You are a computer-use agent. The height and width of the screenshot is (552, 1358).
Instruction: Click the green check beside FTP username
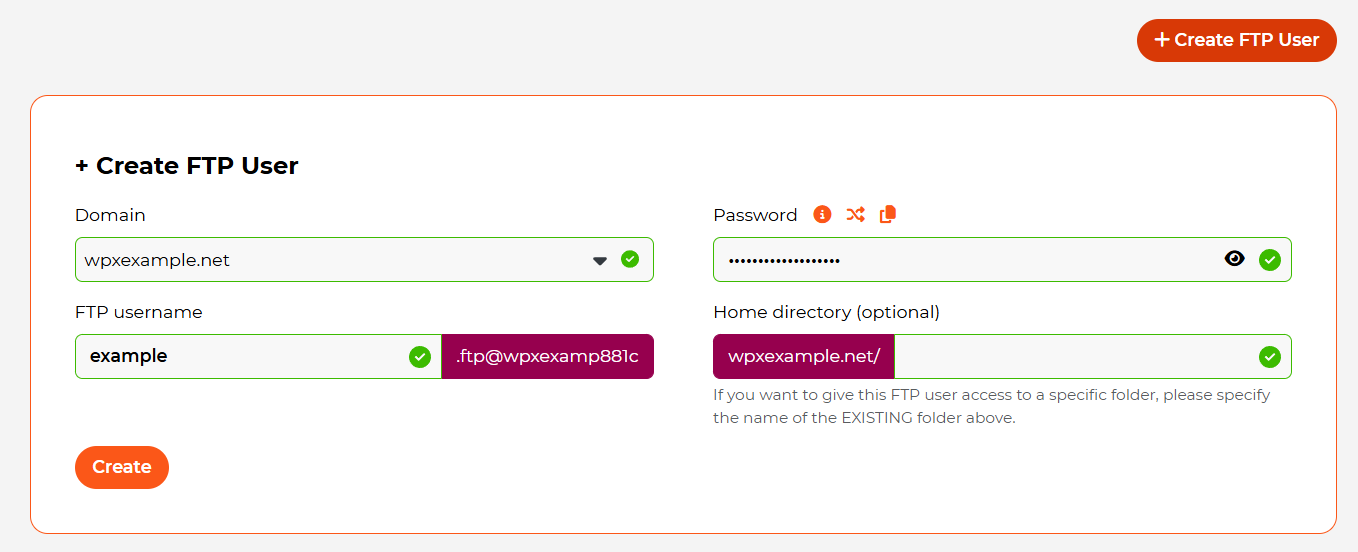tap(420, 357)
